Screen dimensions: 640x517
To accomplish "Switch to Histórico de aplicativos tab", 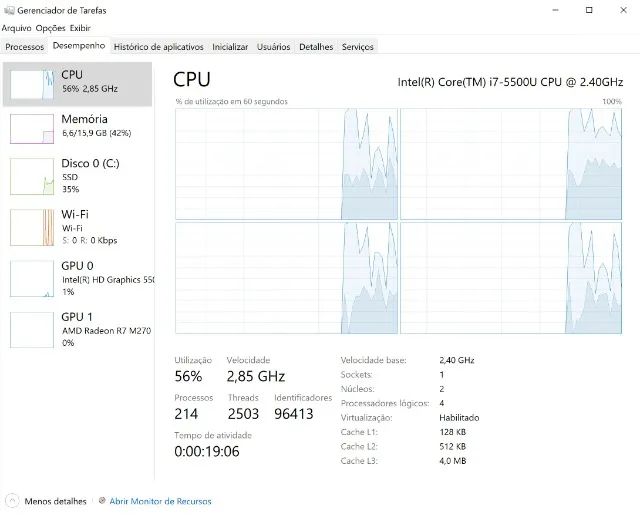I will click(x=158, y=47).
